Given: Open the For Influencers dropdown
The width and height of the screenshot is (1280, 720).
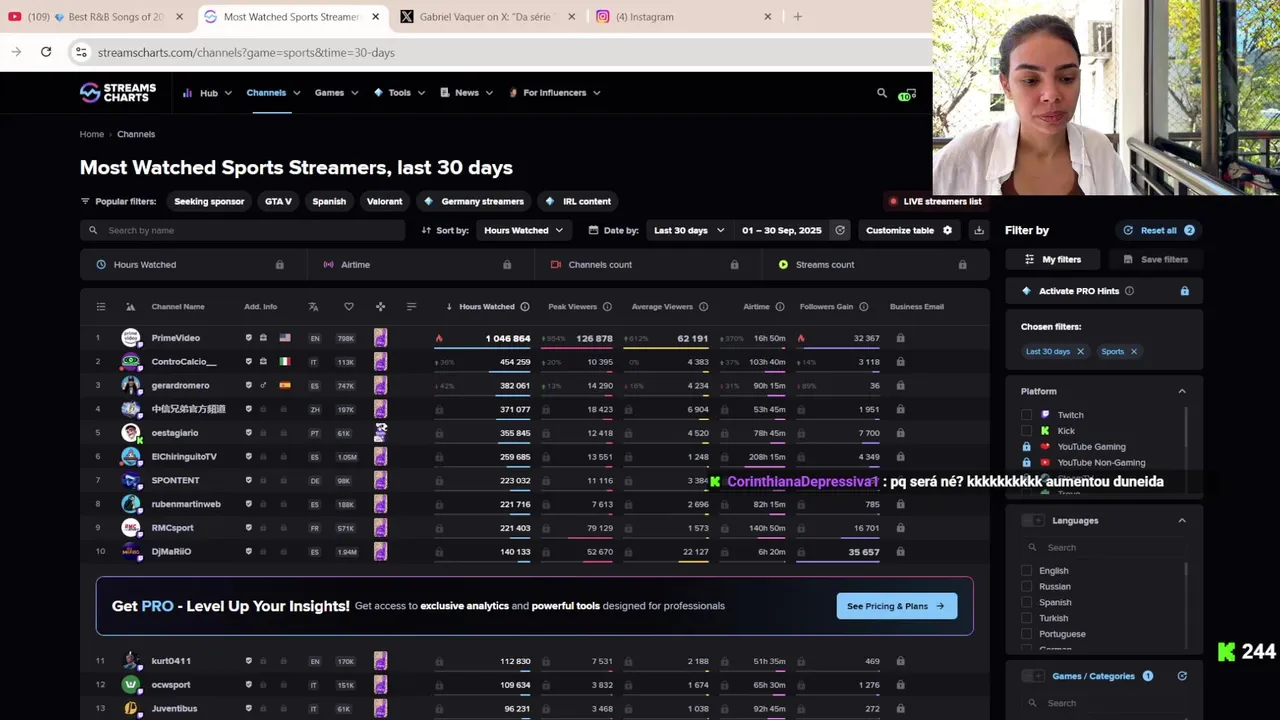Looking at the screenshot, I should click(x=554, y=93).
